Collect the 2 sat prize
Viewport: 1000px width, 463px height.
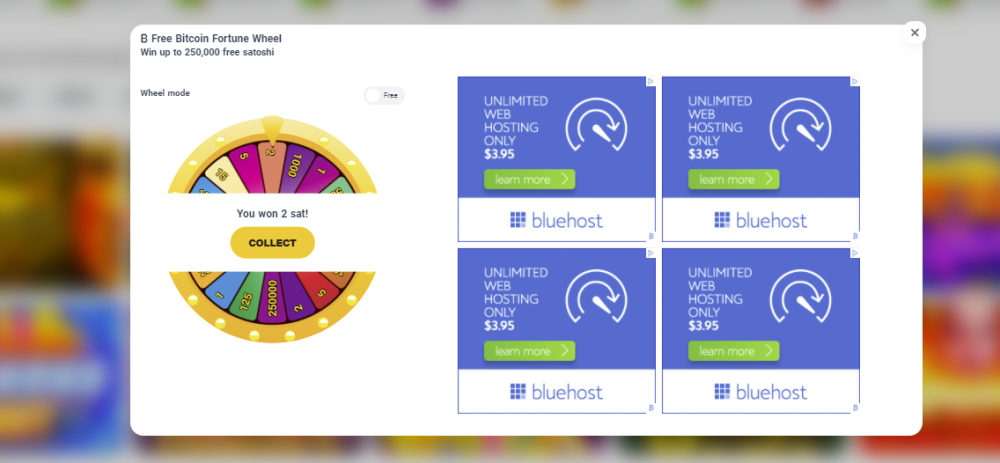(272, 243)
